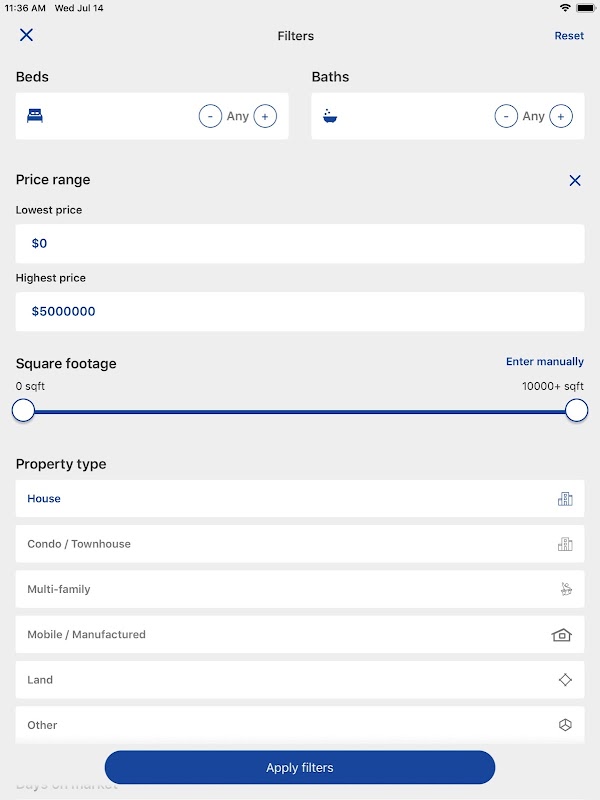Tap the bathtub icon in Baths
Viewport: 600px width, 800px height.
click(330, 116)
